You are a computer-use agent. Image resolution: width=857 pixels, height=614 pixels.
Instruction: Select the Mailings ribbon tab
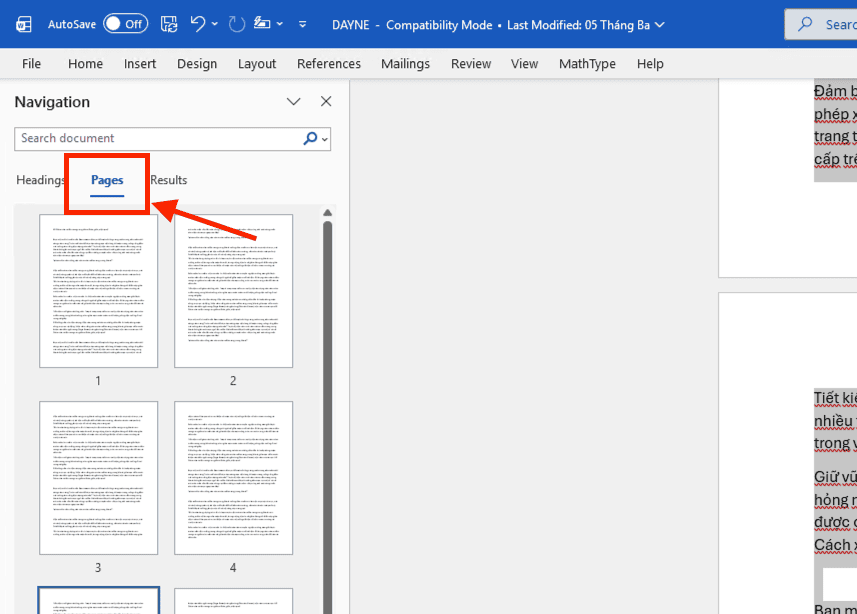[406, 64]
